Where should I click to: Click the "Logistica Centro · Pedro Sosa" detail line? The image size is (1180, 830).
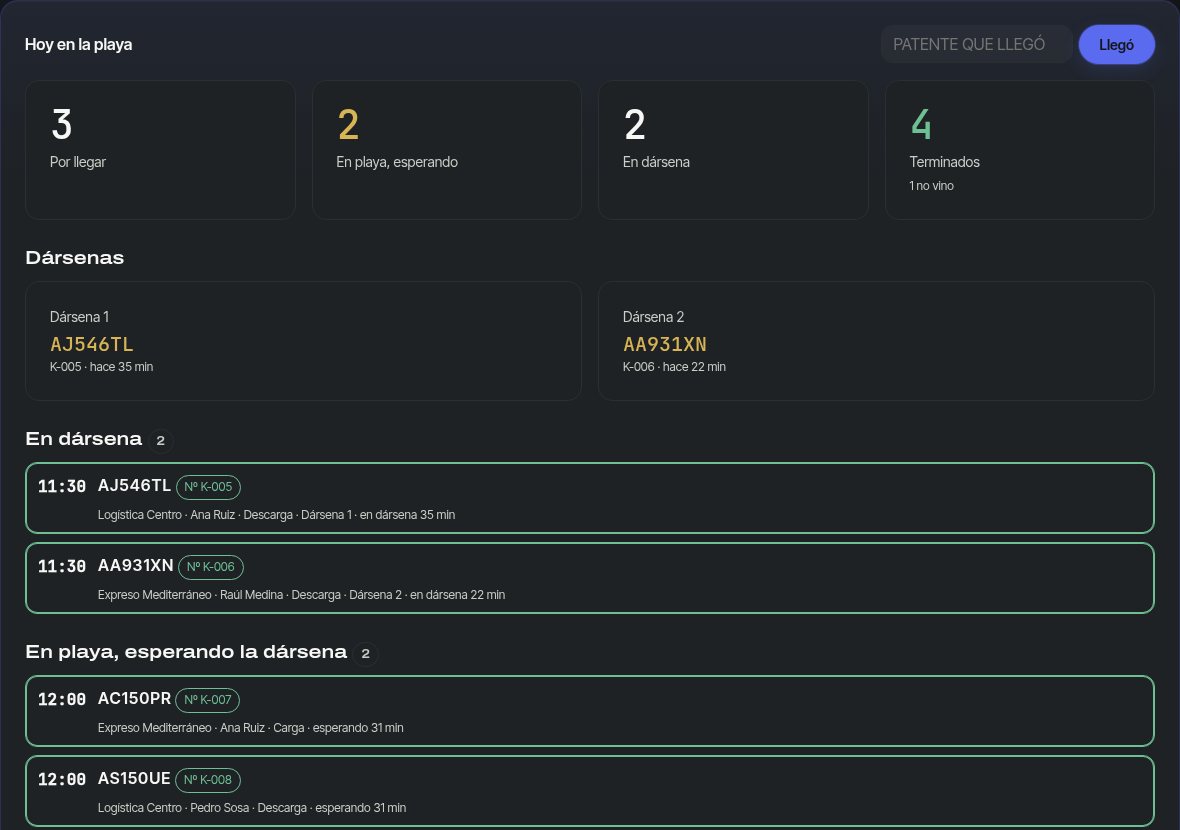click(252, 807)
